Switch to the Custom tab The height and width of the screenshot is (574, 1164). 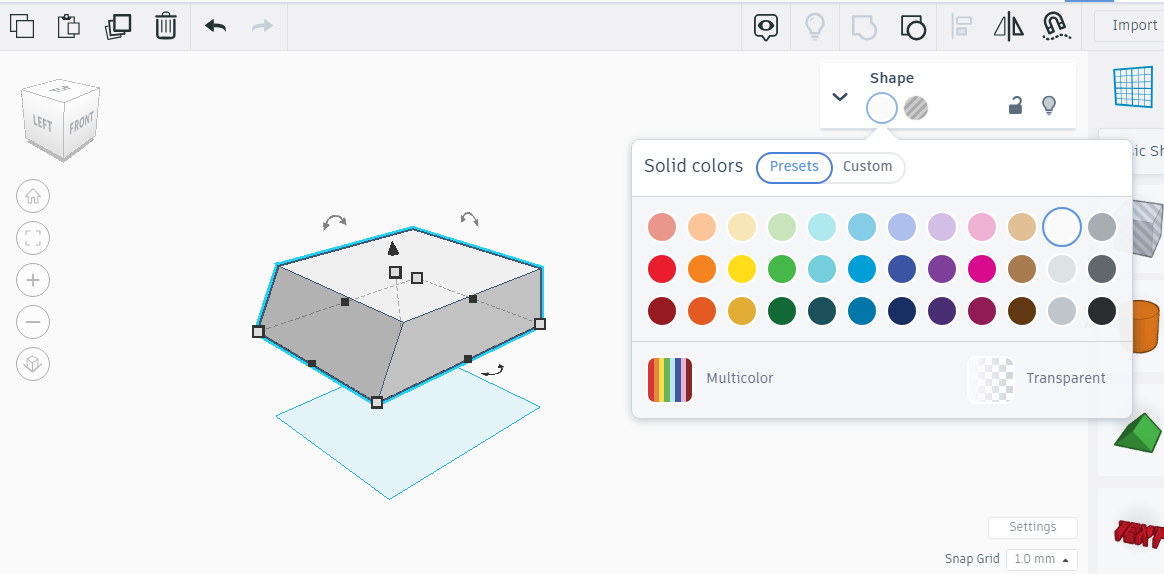coord(868,166)
